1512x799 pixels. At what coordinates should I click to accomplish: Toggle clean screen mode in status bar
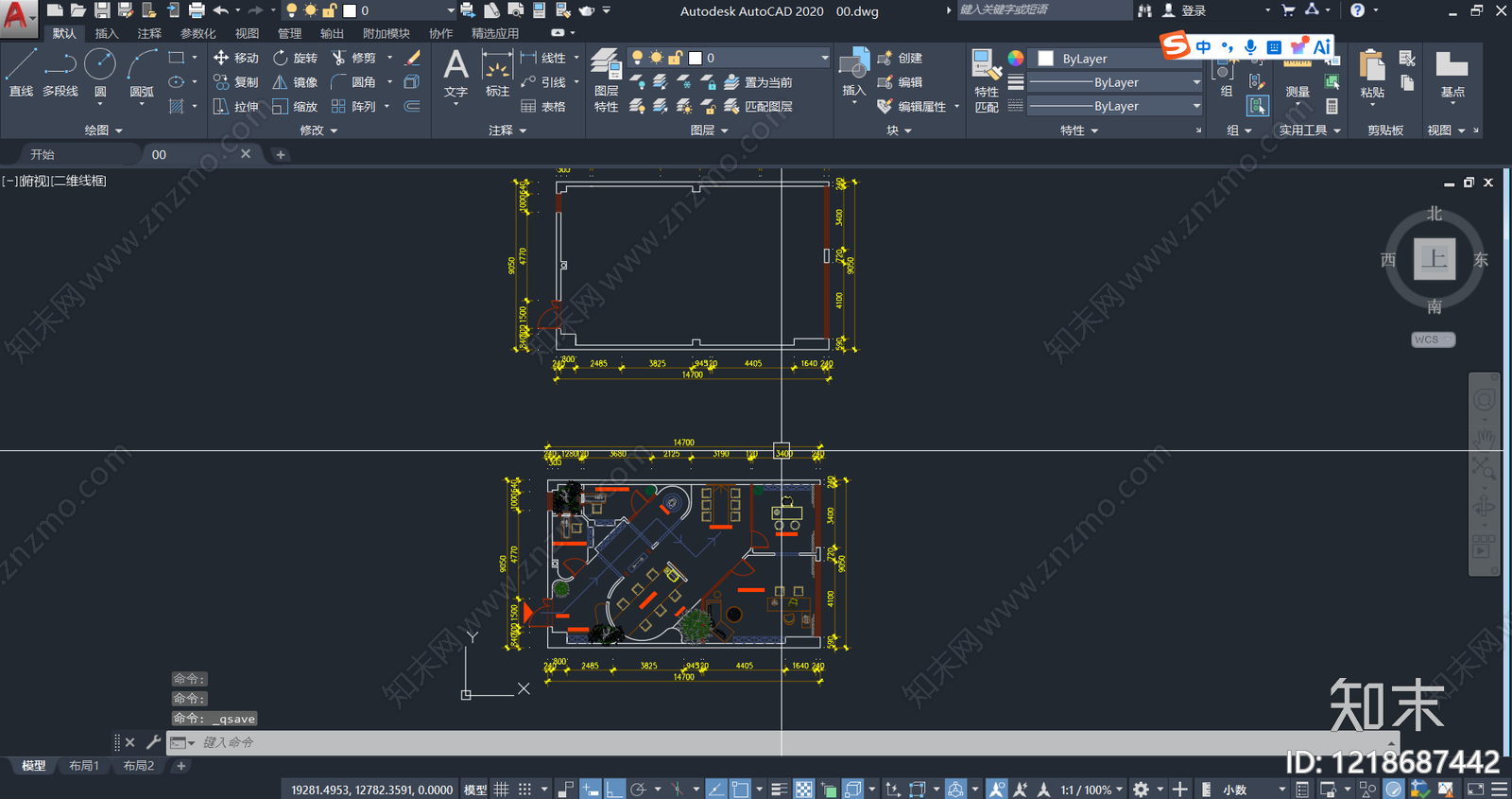click(x=1475, y=789)
